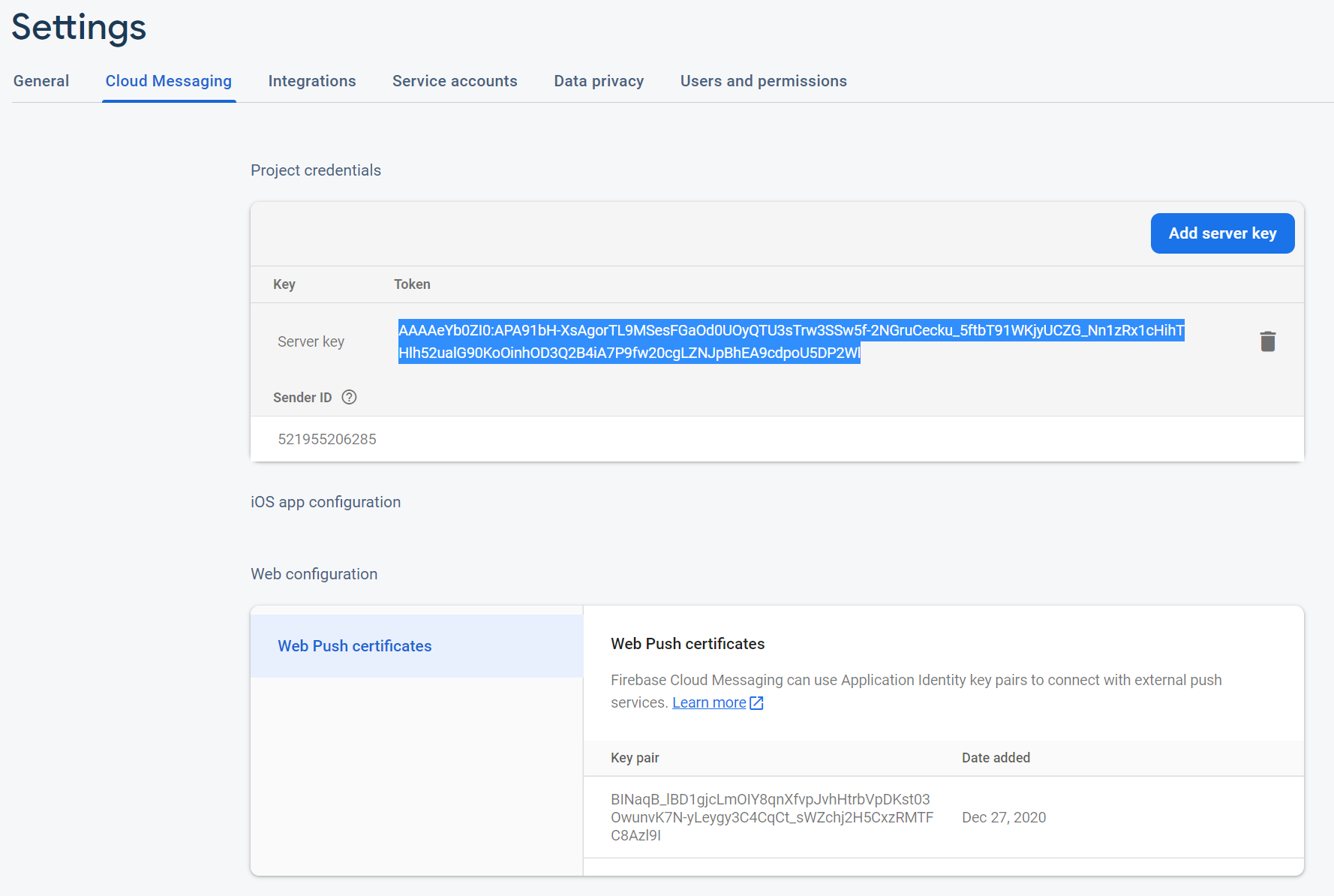Click the Key pair column header
1334x896 pixels.
(635, 758)
